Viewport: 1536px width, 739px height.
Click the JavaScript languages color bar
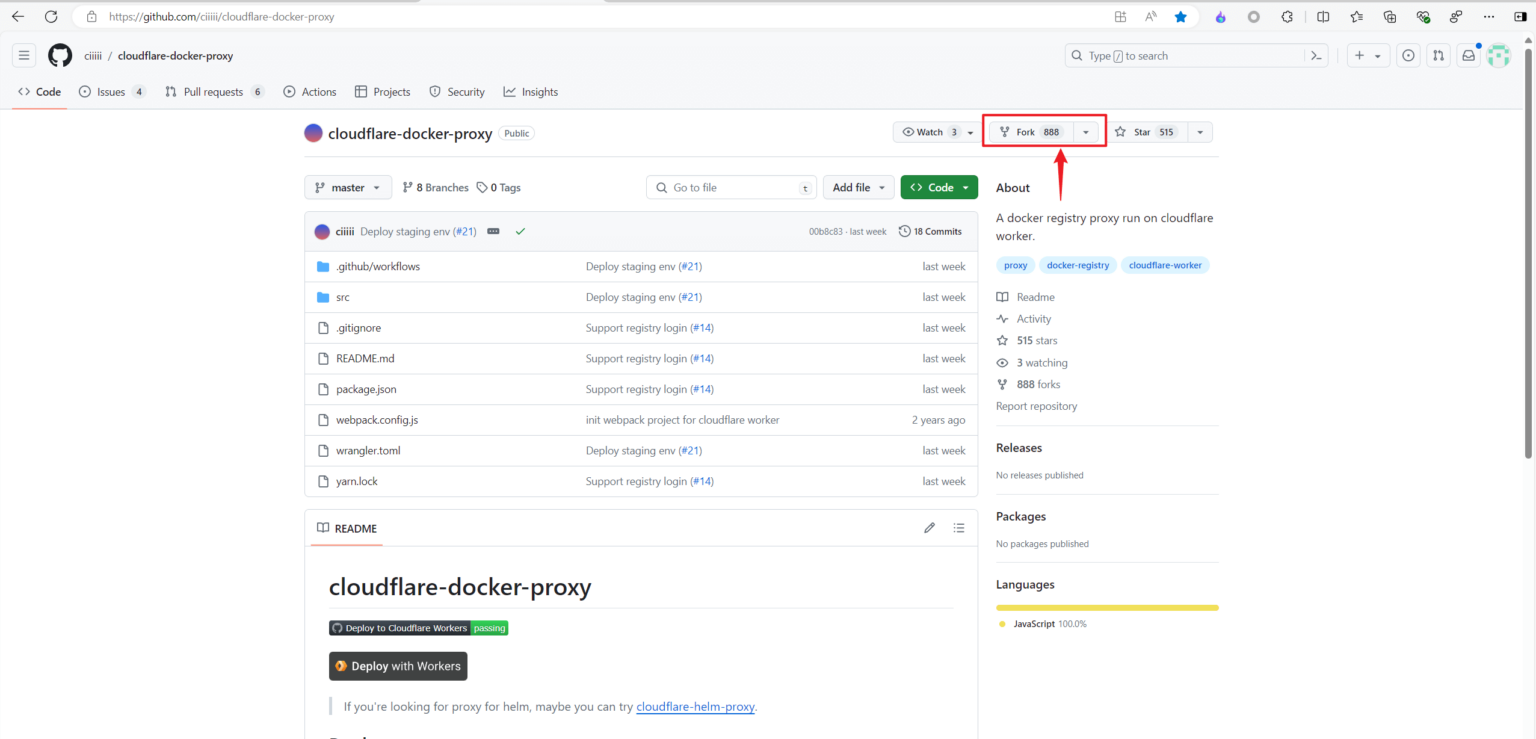click(x=1107, y=607)
